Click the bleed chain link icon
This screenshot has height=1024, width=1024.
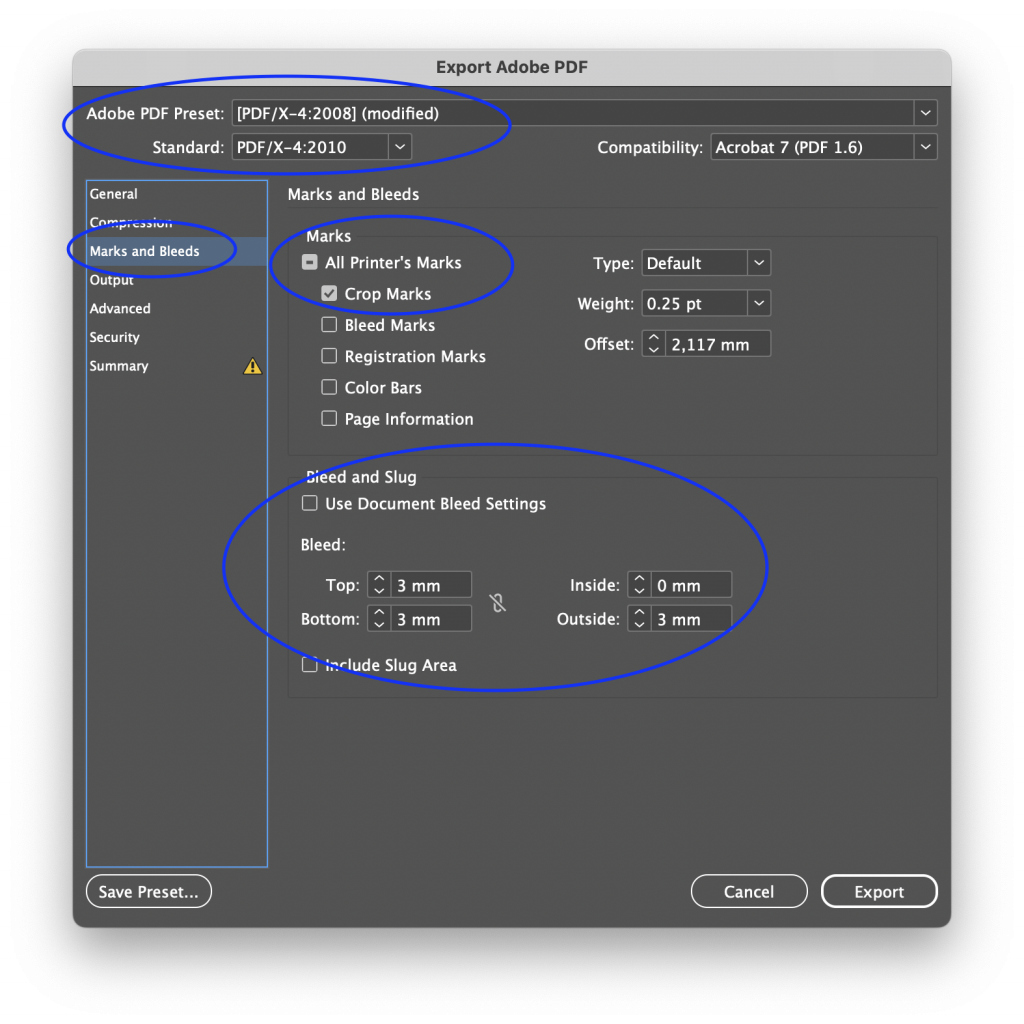pos(498,603)
